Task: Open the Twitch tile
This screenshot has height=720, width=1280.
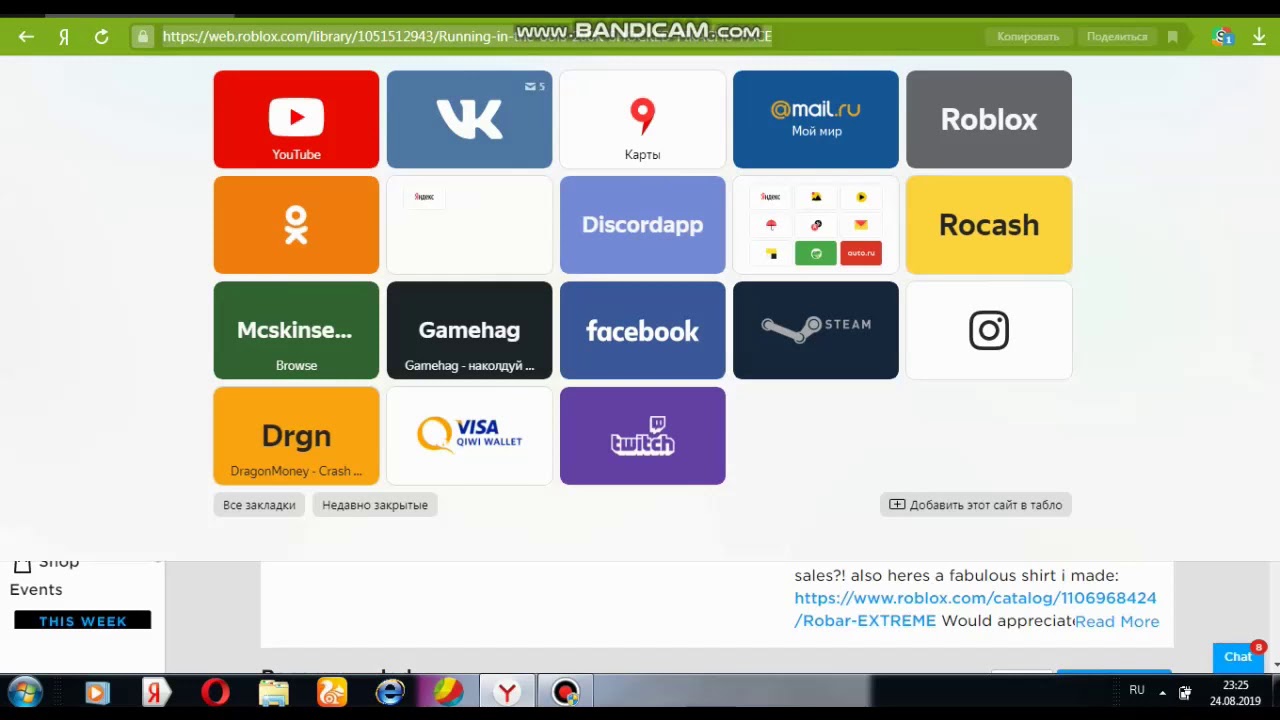Action: 642,436
